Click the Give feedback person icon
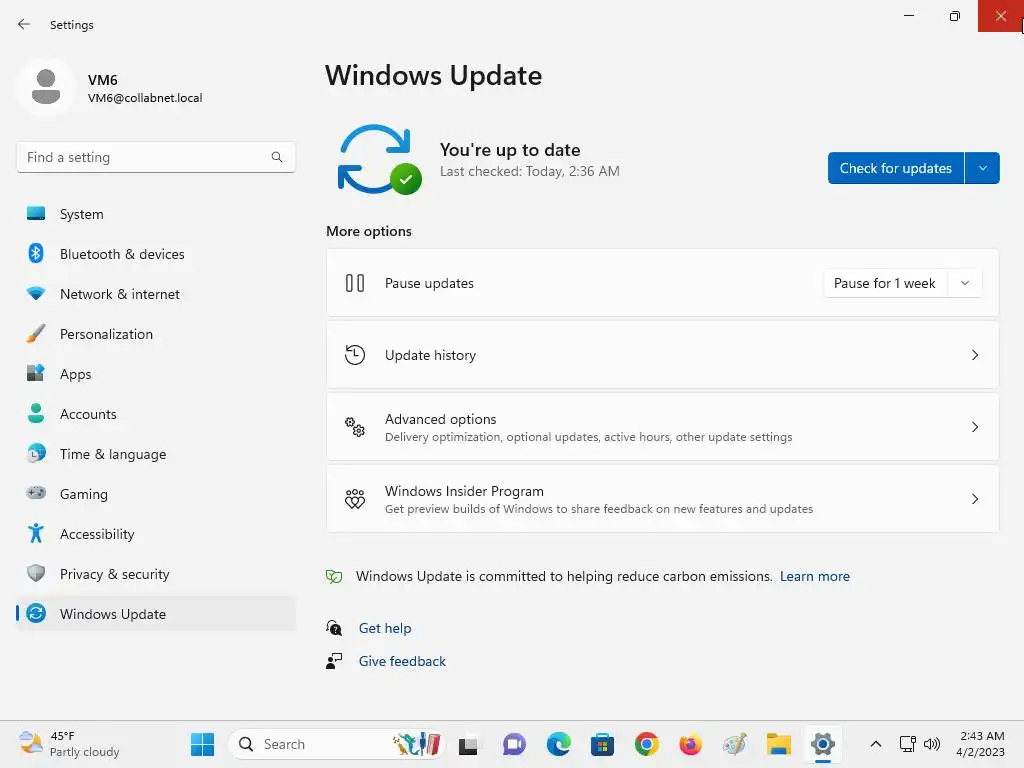Viewport: 1024px width, 768px height. (x=334, y=661)
